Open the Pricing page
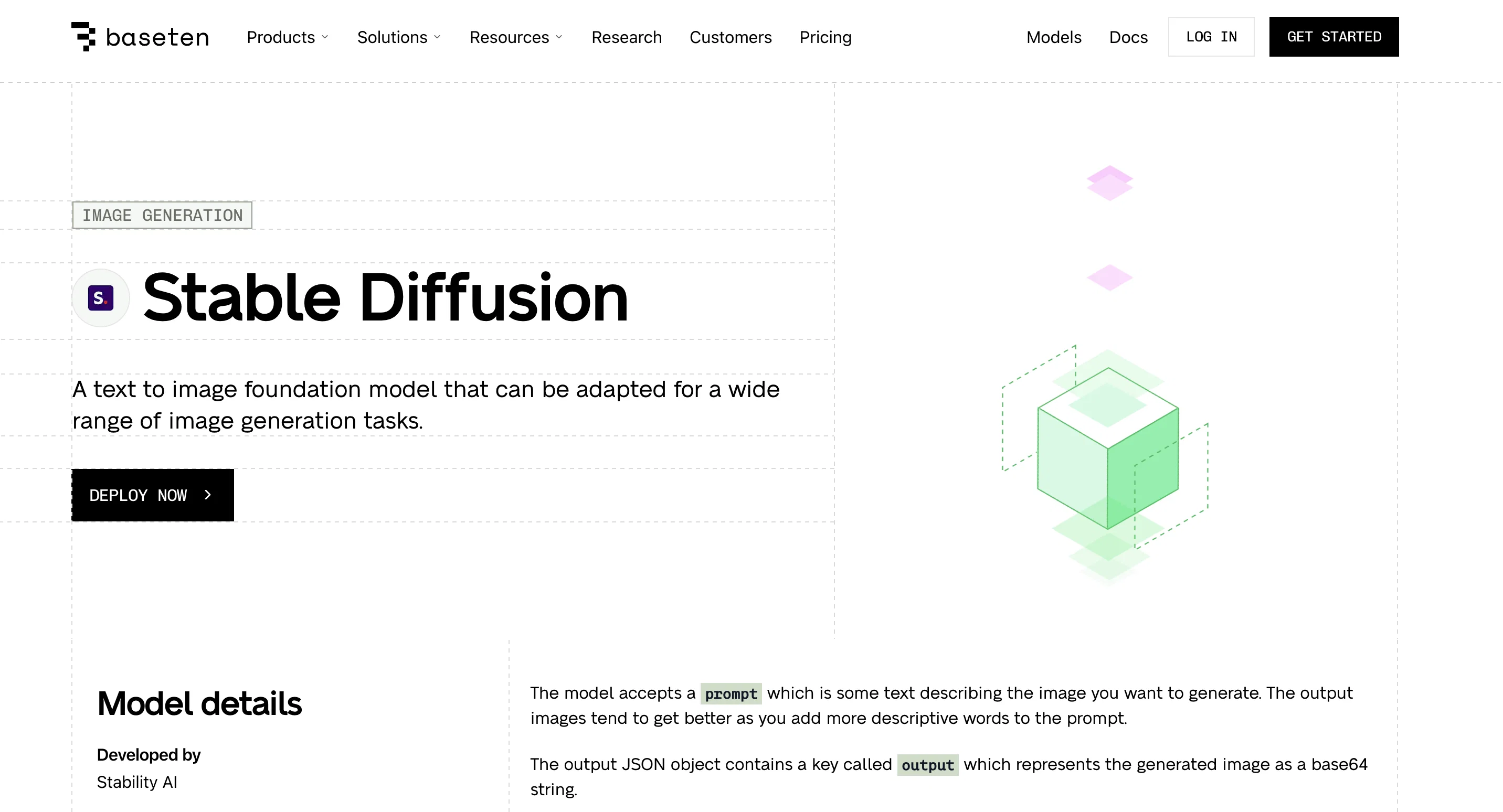The image size is (1503, 812). tap(825, 37)
